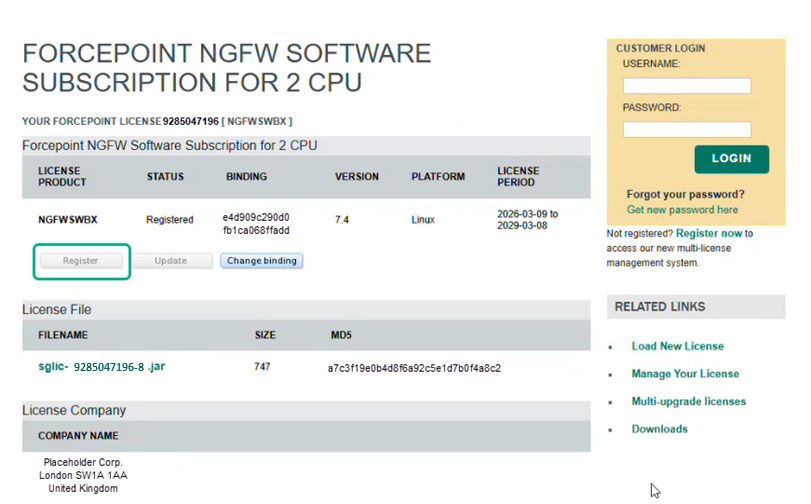Viewport: 811px width, 504px height.
Task: Click the license period 2026-03-09 to 2029-03-08
Action: tap(528, 219)
